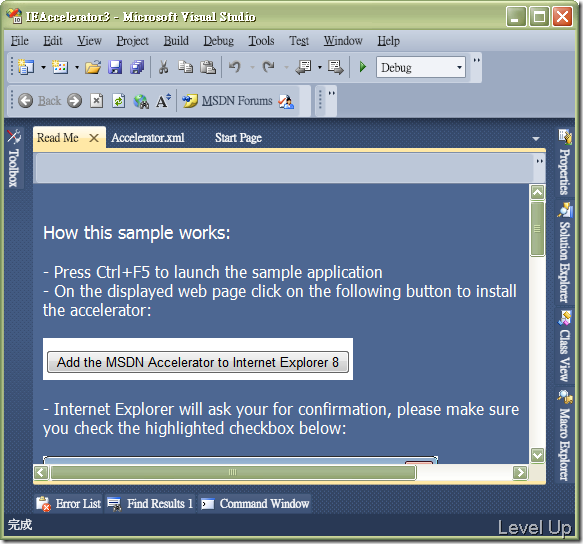This screenshot has height=544, width=583.
Task: Refresh the page with the refresh icon
Action: click(x=118, y=101)
